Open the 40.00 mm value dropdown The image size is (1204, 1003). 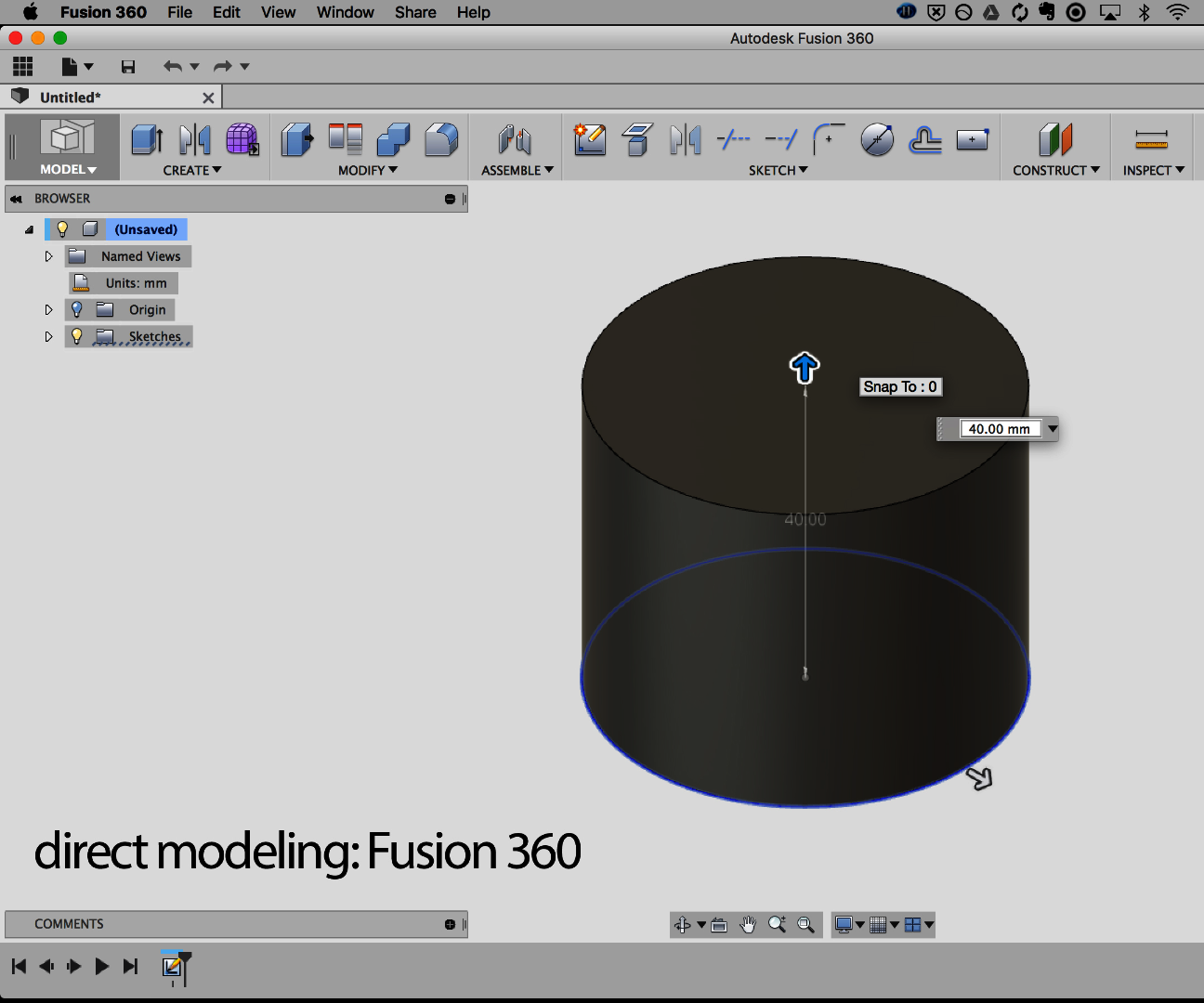(1053, 428)
